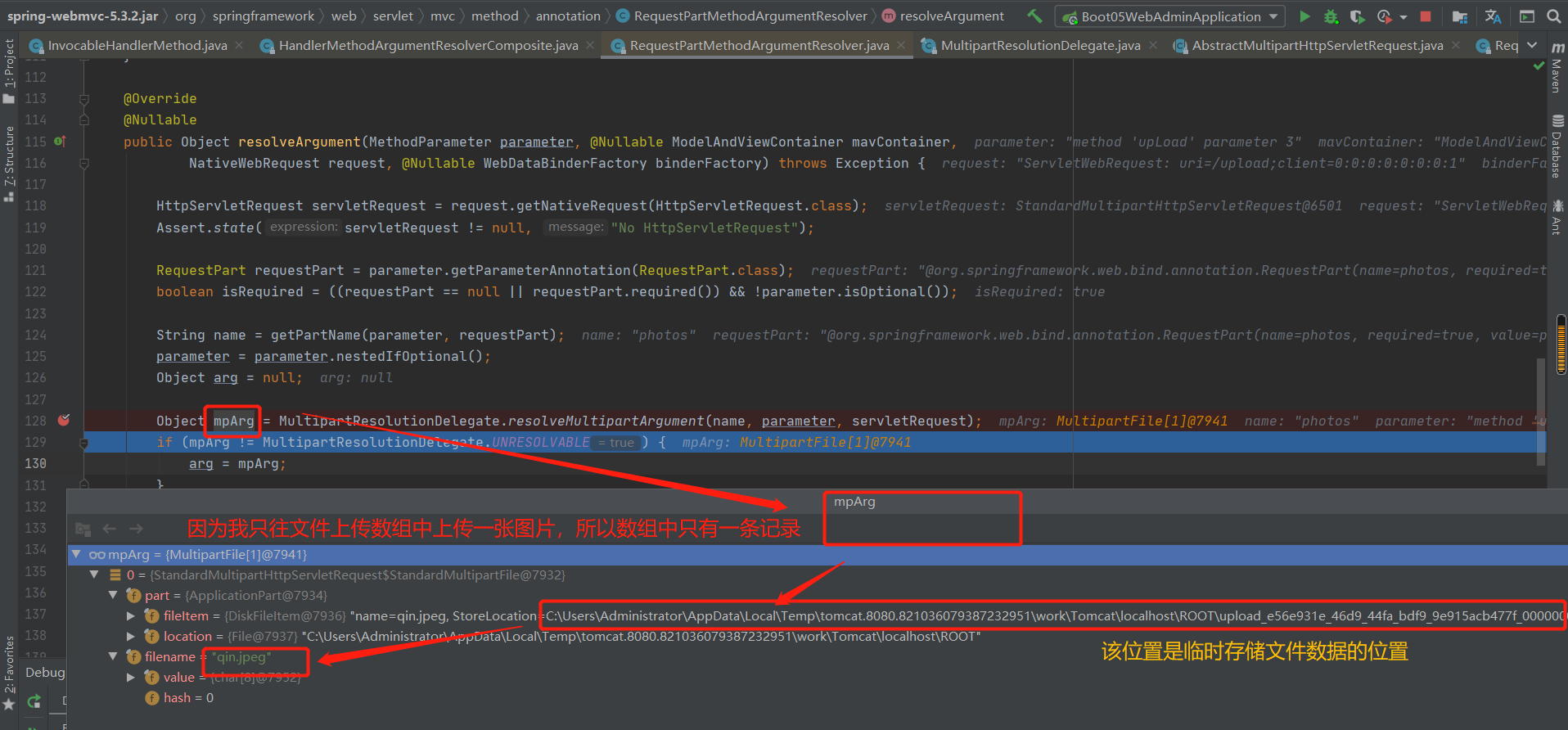The height and width of the screenshot is (730, 1568).
Task: Toggle code folding at line 116
Action: click(x=83, y=164)
